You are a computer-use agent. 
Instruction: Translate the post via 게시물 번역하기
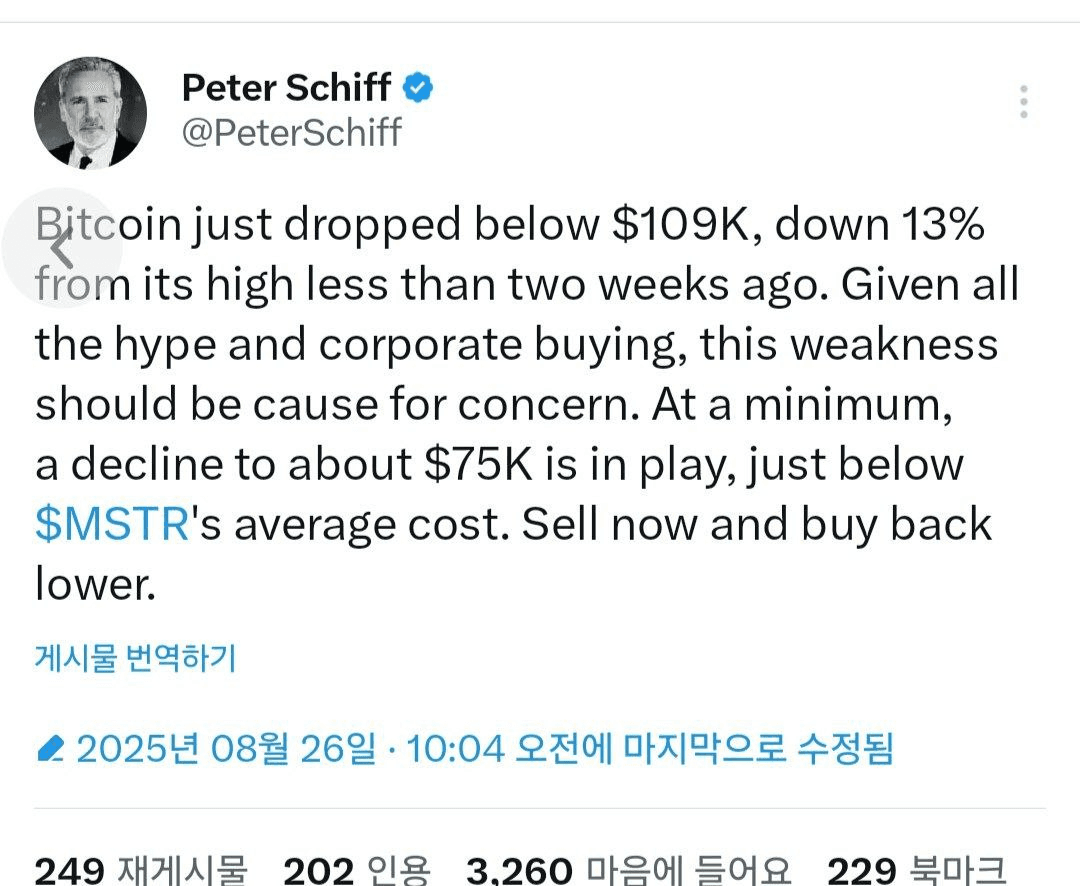pyautogui.click(x=136, y=658)
